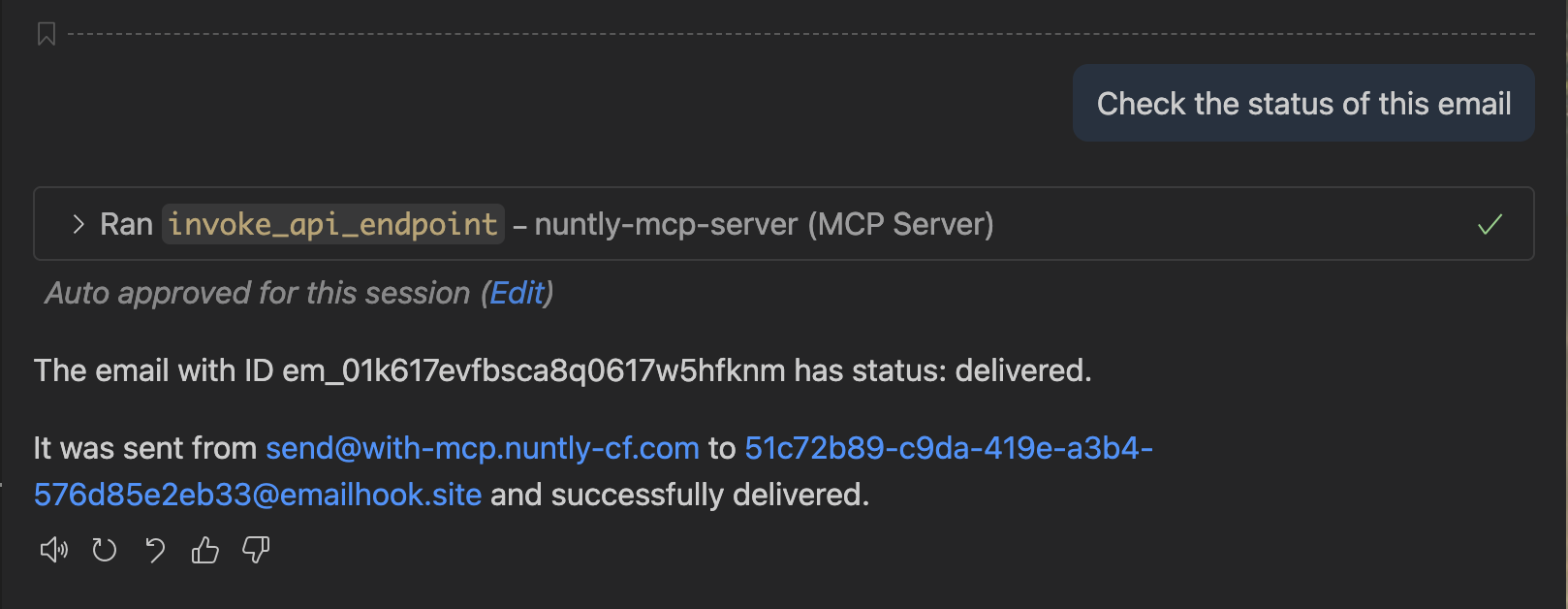
Task: Click the "Check the status of this email" message
Action: [x=1303, y=104]
